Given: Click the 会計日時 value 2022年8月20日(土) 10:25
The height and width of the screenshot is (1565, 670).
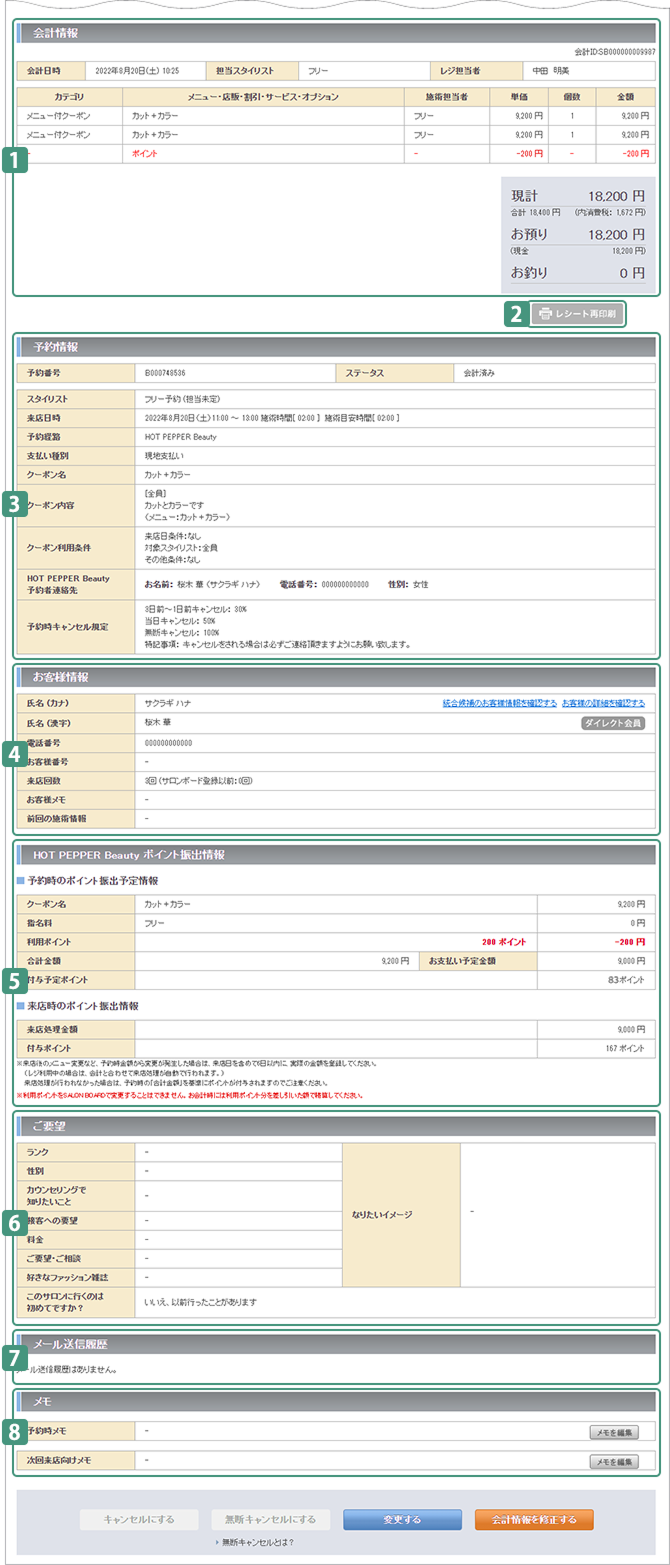Looking at the screenshot, I should [137, 71].
